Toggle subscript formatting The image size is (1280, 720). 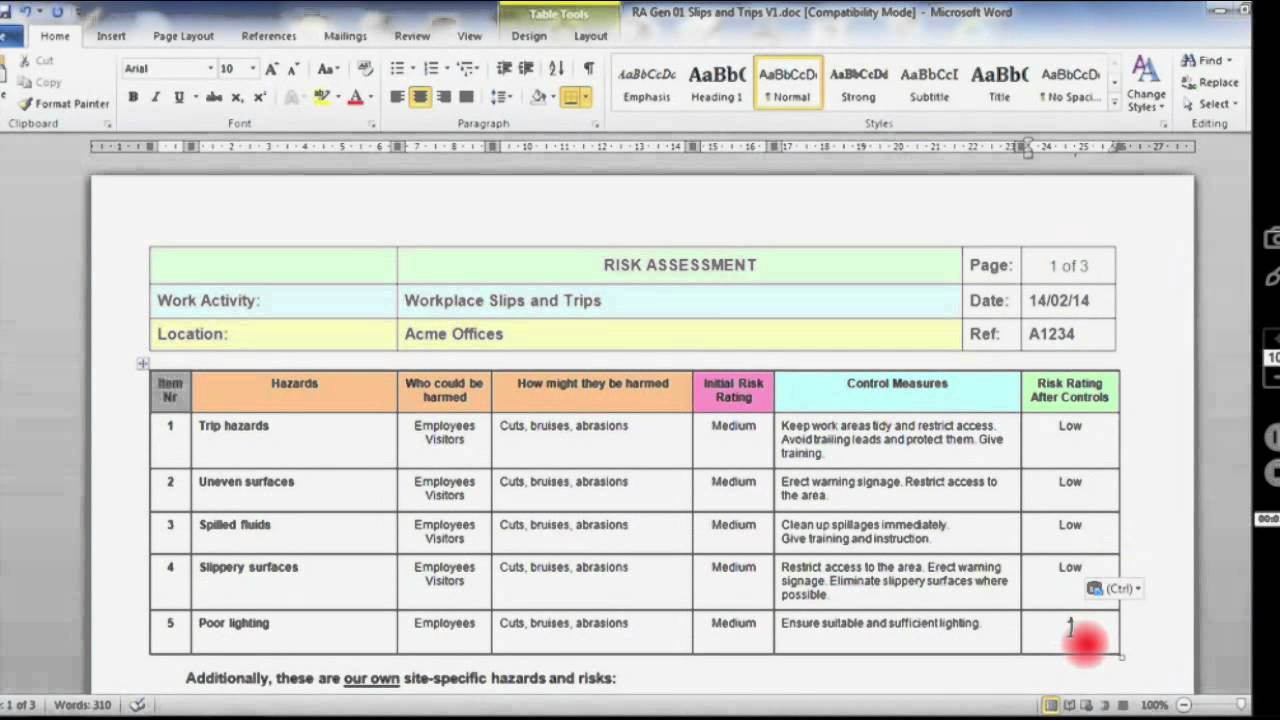237,97
